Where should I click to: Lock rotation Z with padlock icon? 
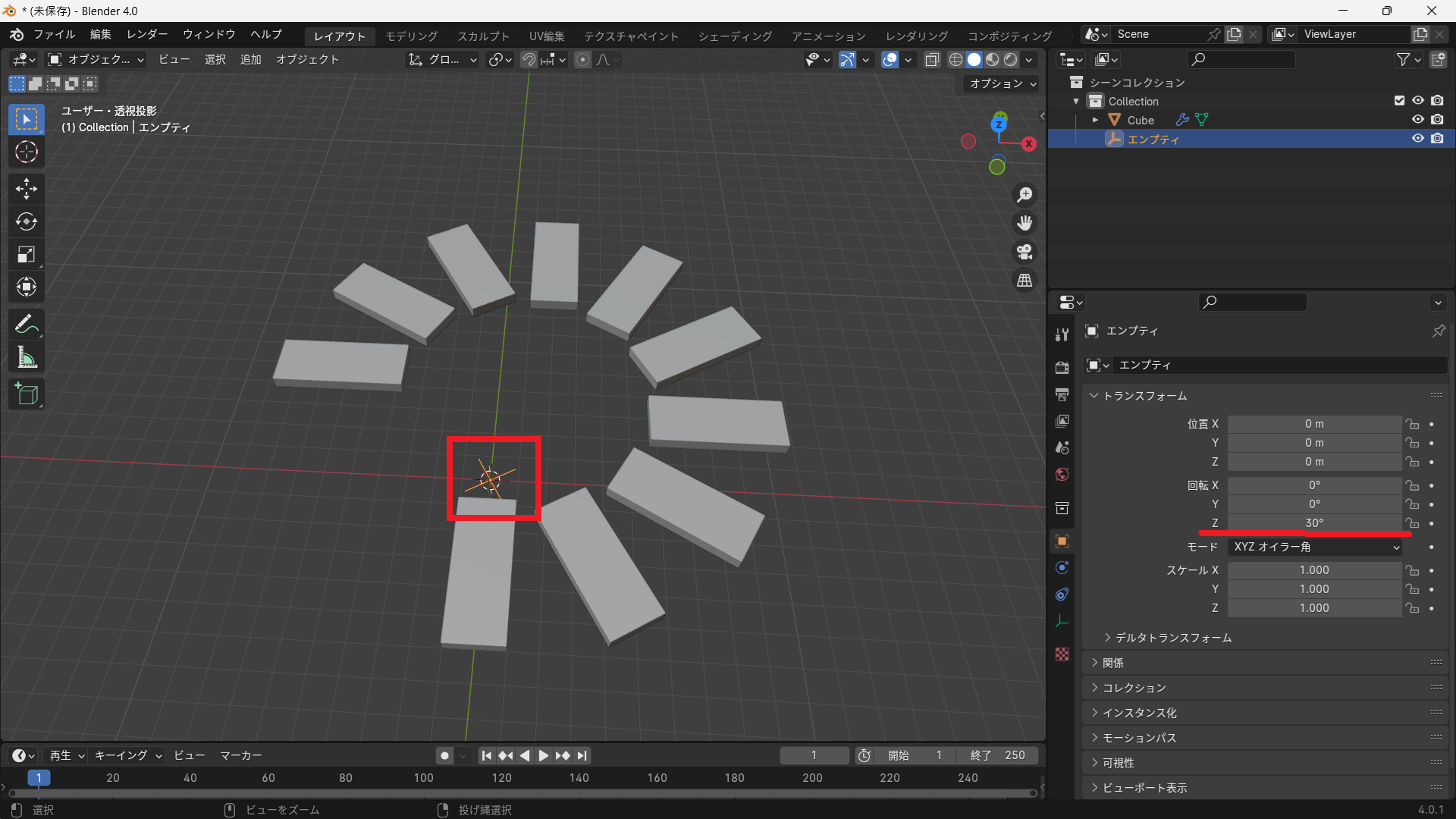pos(1412,523)
